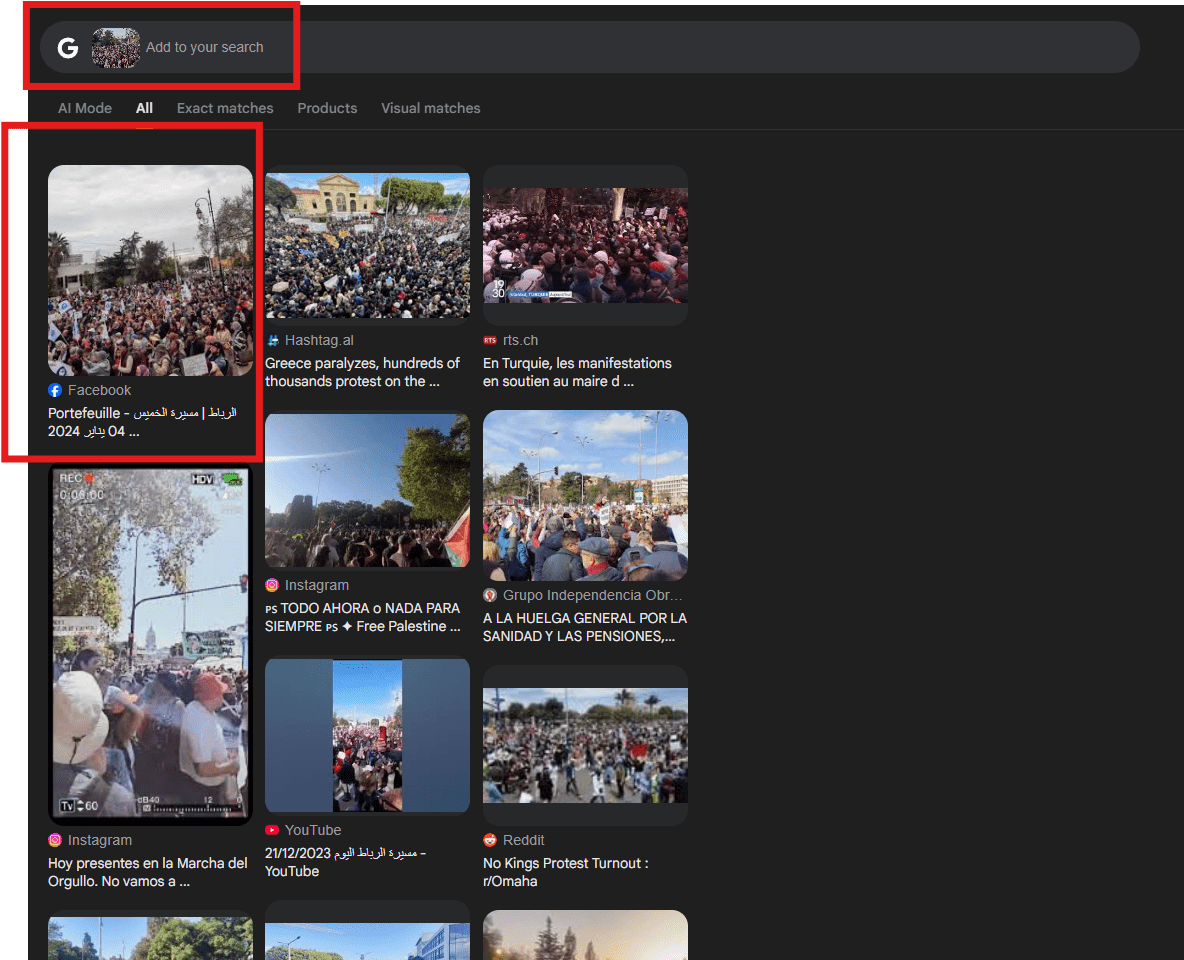Click the Facebook source icon

55,391
